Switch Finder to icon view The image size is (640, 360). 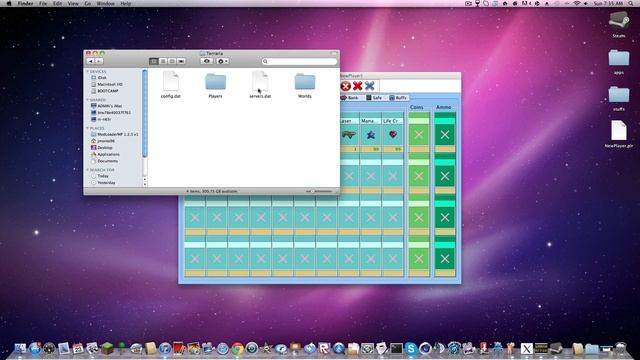tap(154, 61)
